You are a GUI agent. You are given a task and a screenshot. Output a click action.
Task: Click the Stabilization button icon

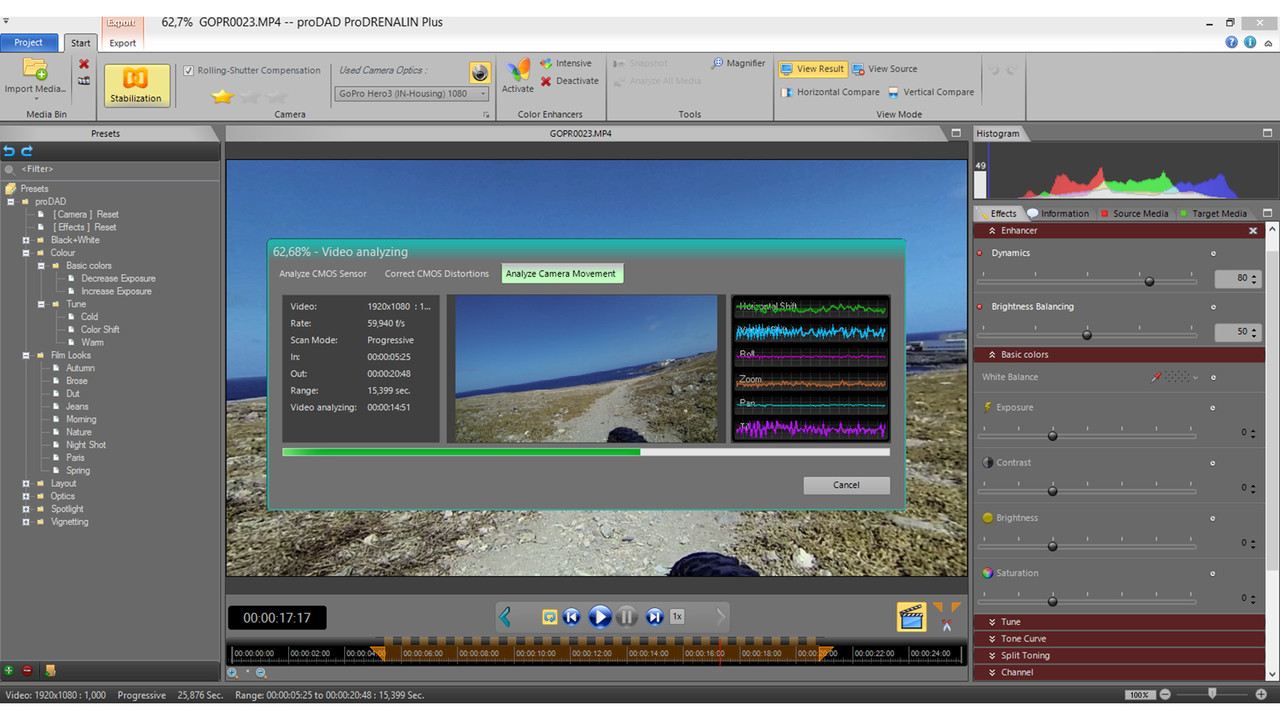136,79
